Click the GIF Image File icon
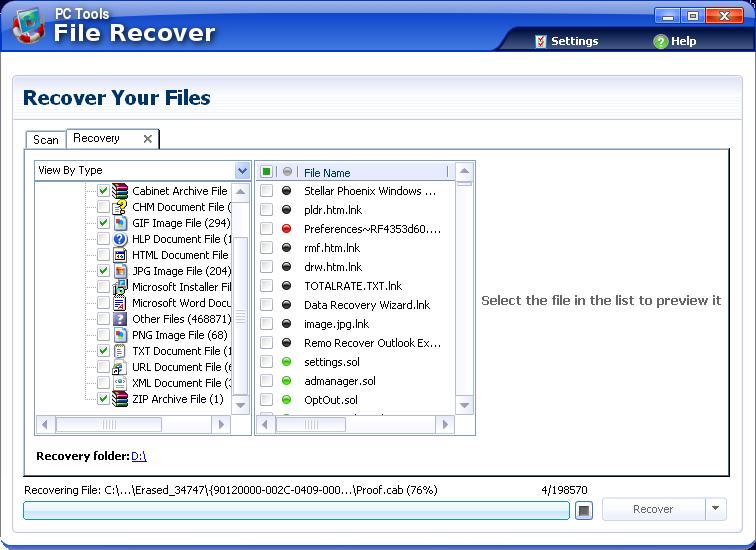756x550 pixels. tap(120, 223)
